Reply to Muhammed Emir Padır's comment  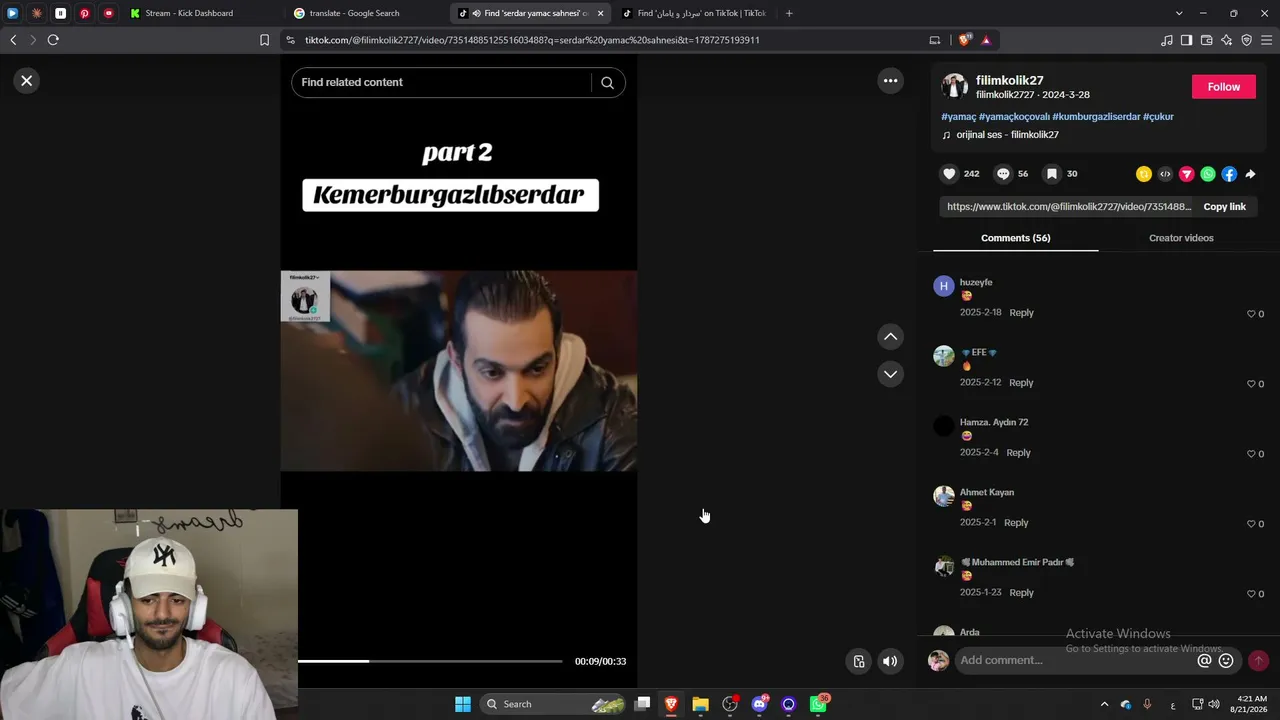(1021, 593)
